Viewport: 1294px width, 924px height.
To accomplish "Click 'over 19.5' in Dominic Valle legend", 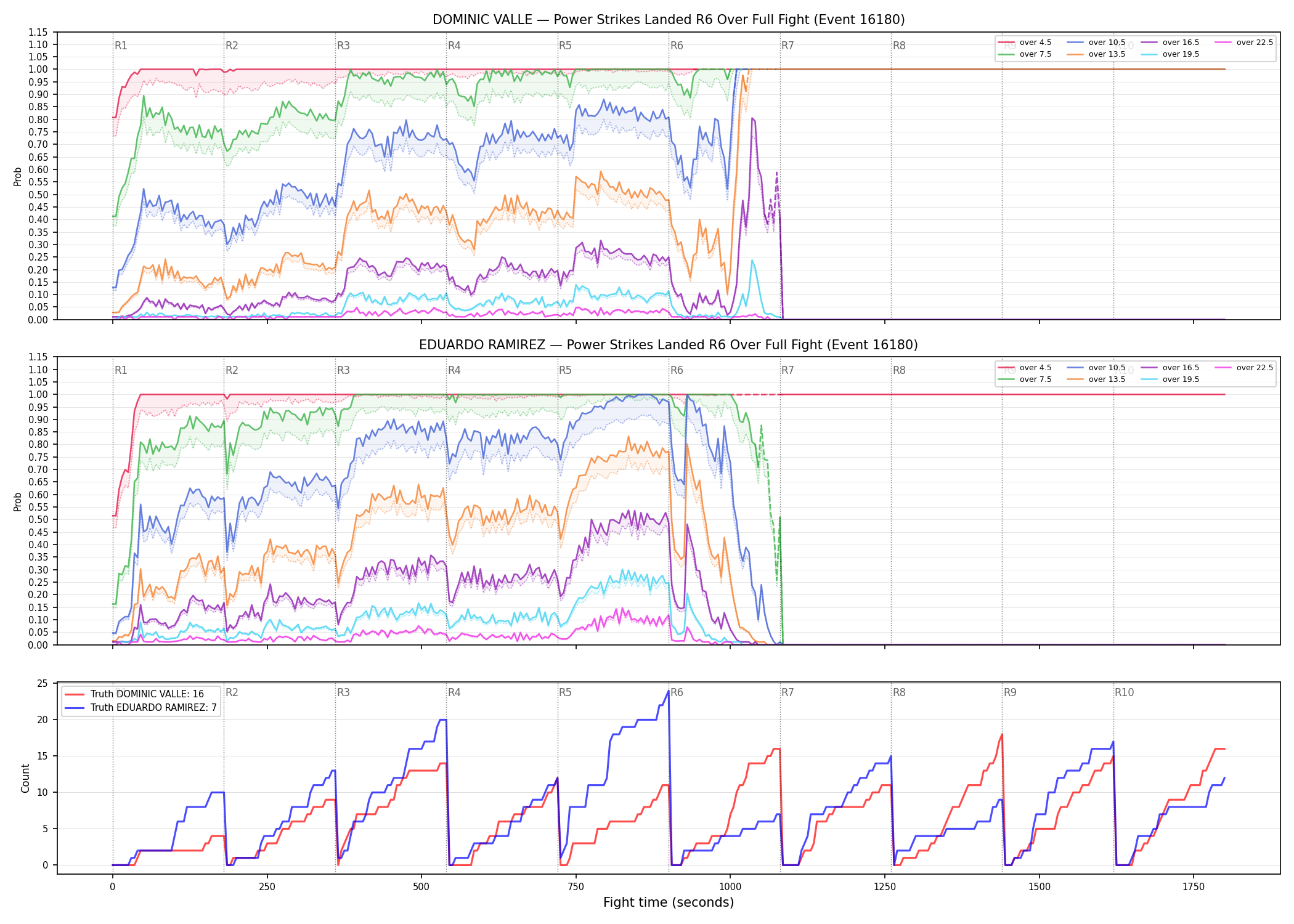I will (1170, 54).
